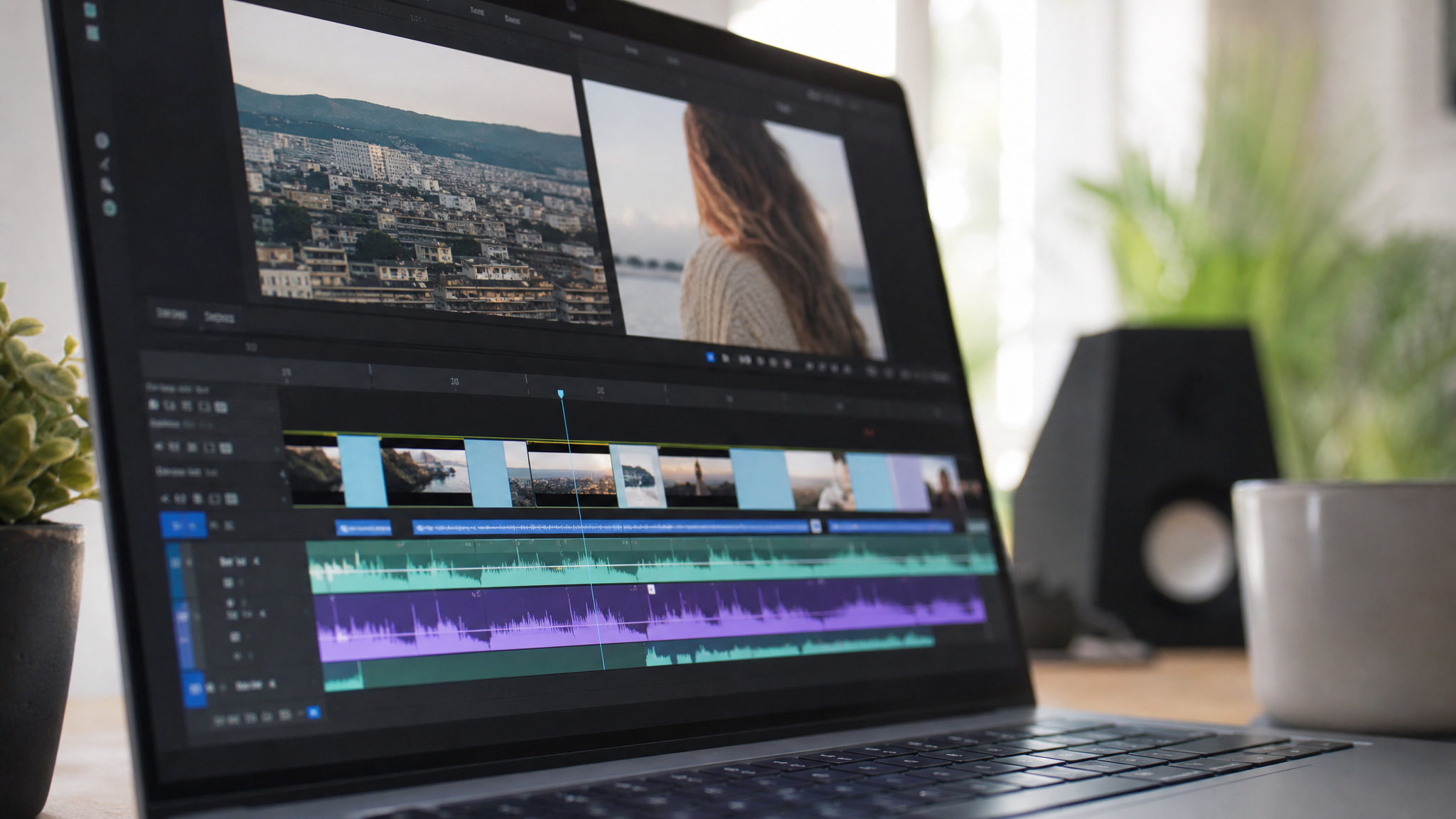Select the white-framed island clip on the video track
The height and width of the screenshot is (819, 1456).
[638, 476]
